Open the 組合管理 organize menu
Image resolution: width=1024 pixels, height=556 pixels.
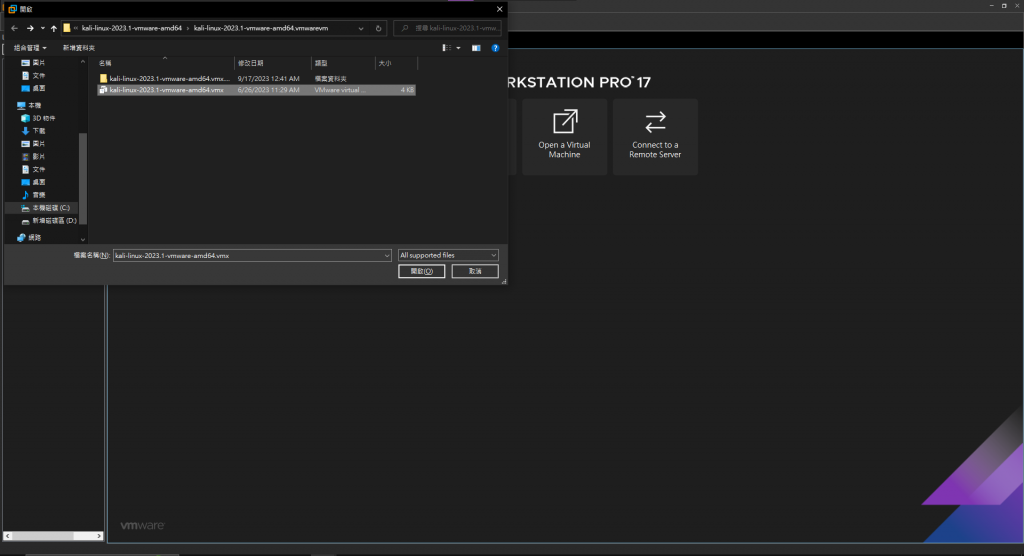[x=30, y=48]
